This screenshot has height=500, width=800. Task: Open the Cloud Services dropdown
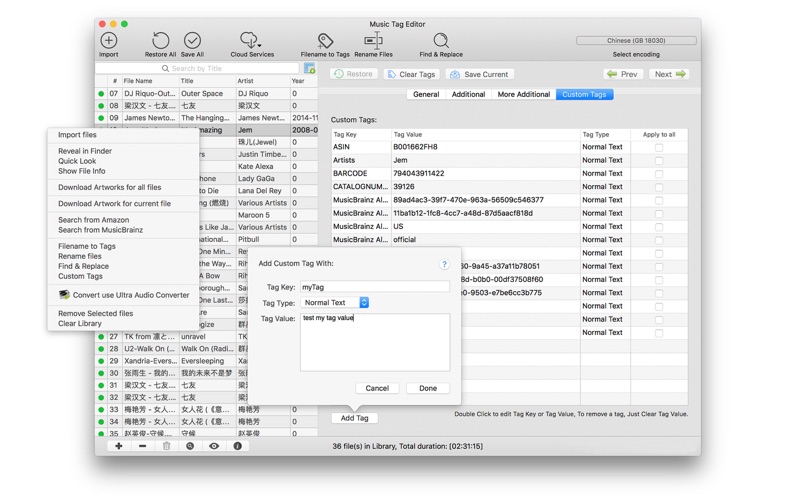tap(251, 41)
